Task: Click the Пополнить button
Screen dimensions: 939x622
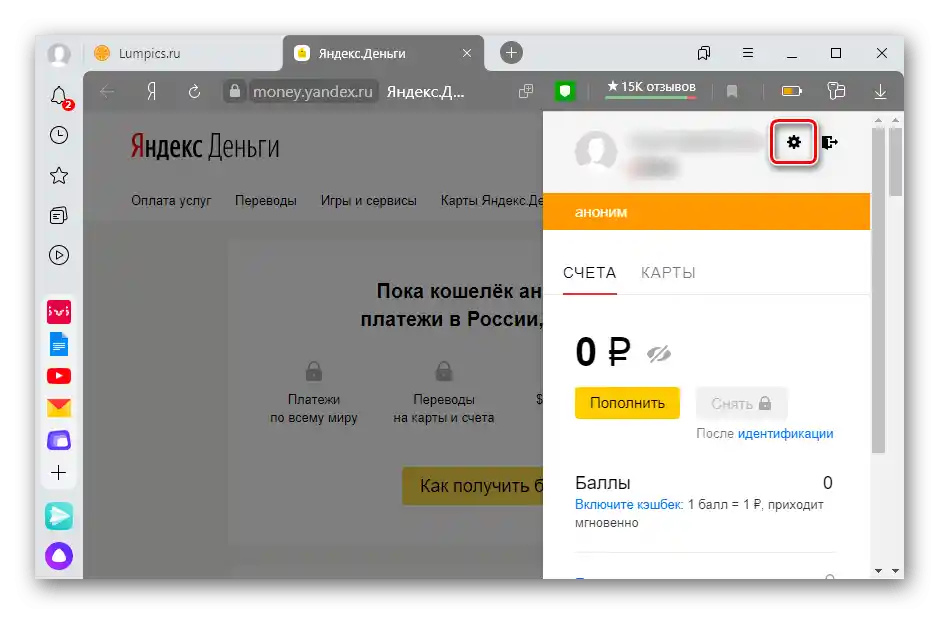Action: (x=627, y=403)
